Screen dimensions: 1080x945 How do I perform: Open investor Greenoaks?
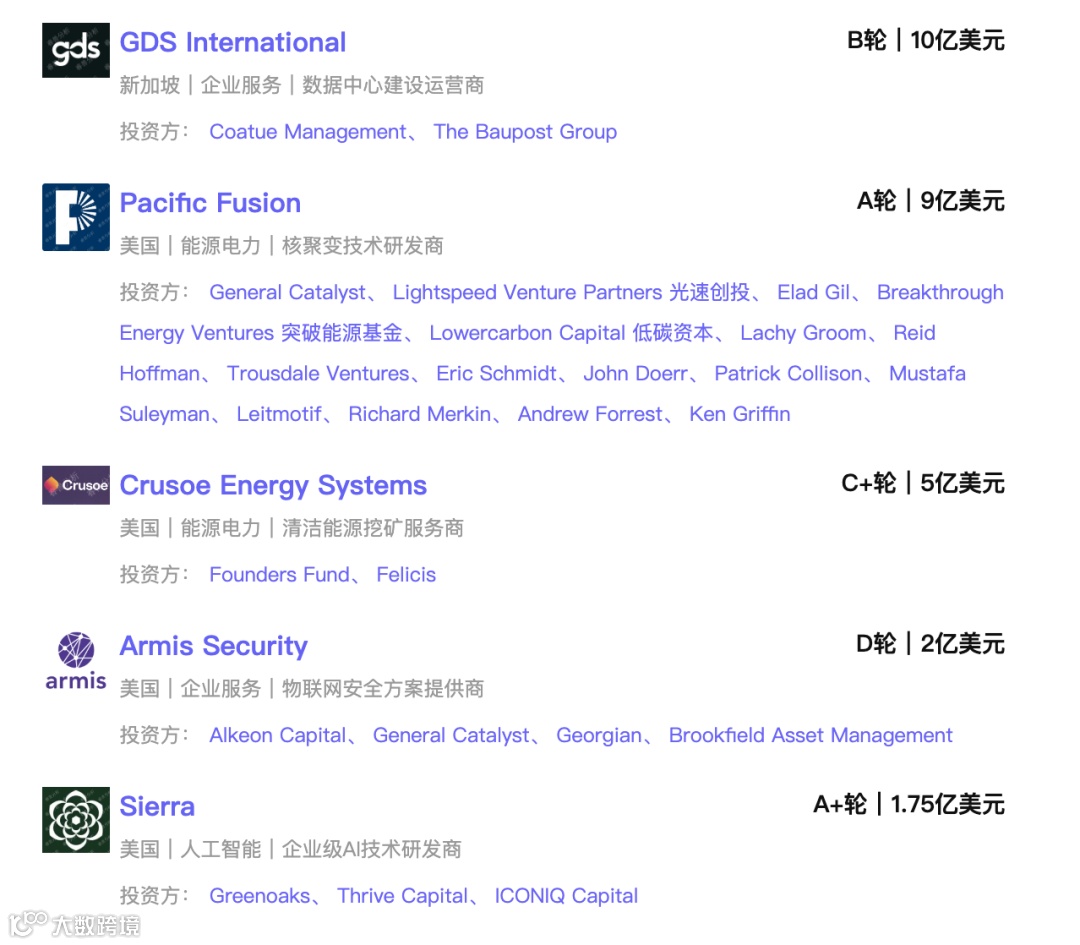pyautogui.click(x=260, y=895)
